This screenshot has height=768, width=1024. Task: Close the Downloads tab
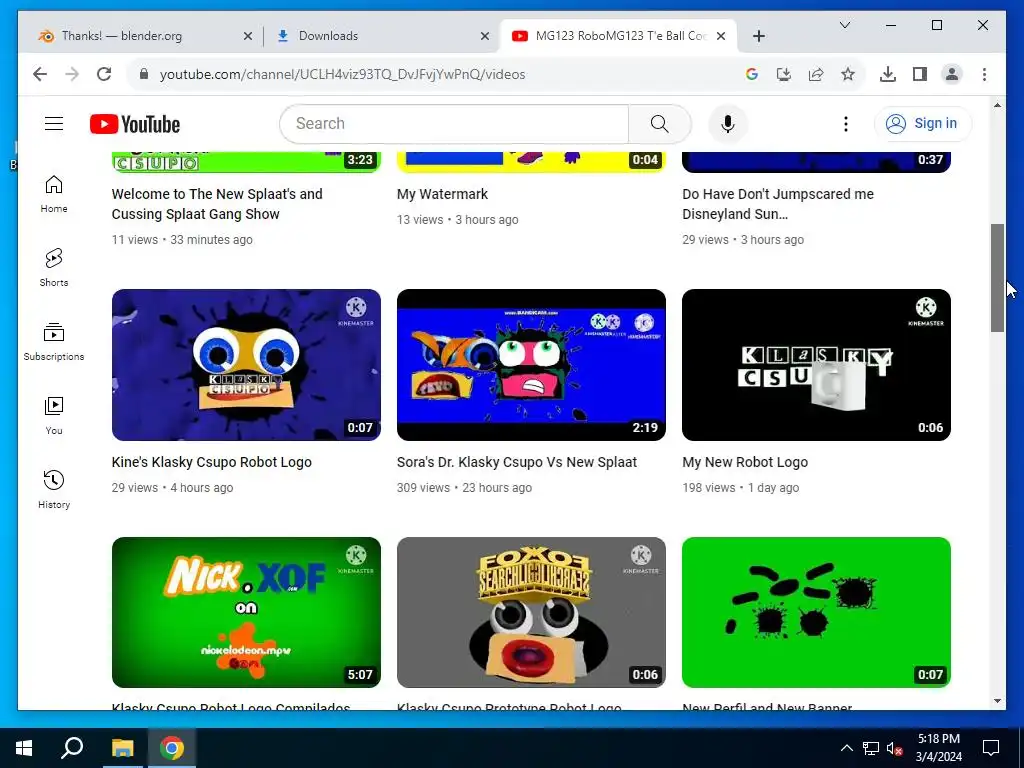click(x=485, y=36)
